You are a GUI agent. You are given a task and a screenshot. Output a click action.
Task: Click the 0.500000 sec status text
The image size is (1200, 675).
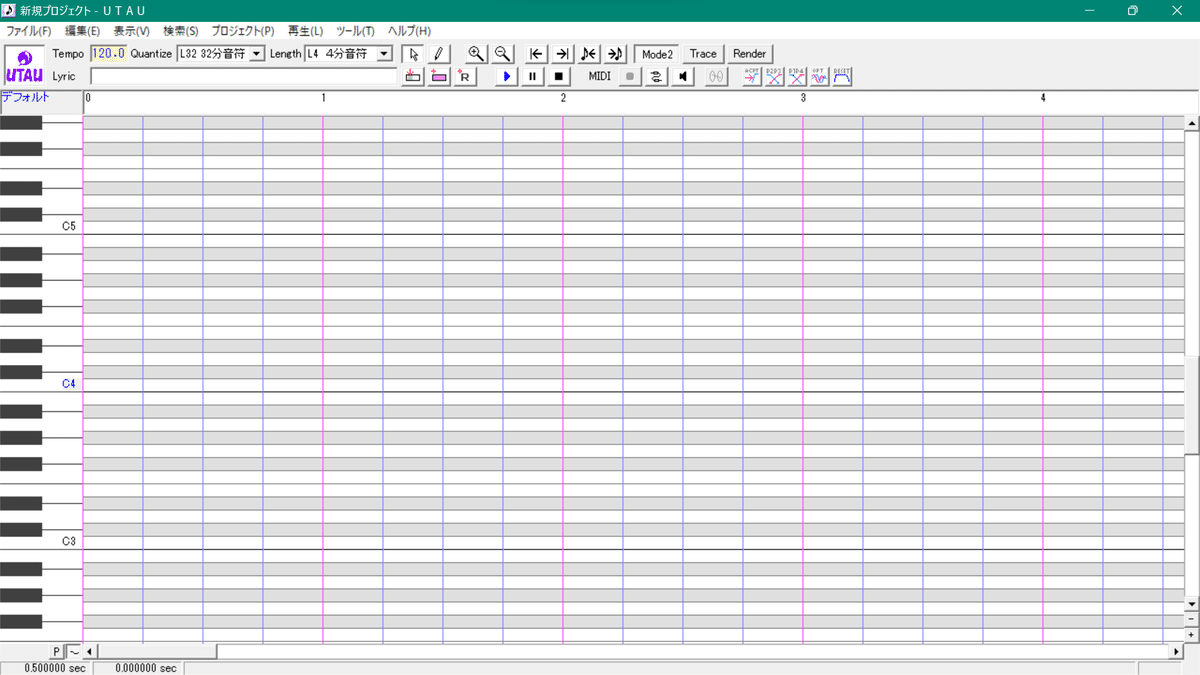click(x=55, y=668)
